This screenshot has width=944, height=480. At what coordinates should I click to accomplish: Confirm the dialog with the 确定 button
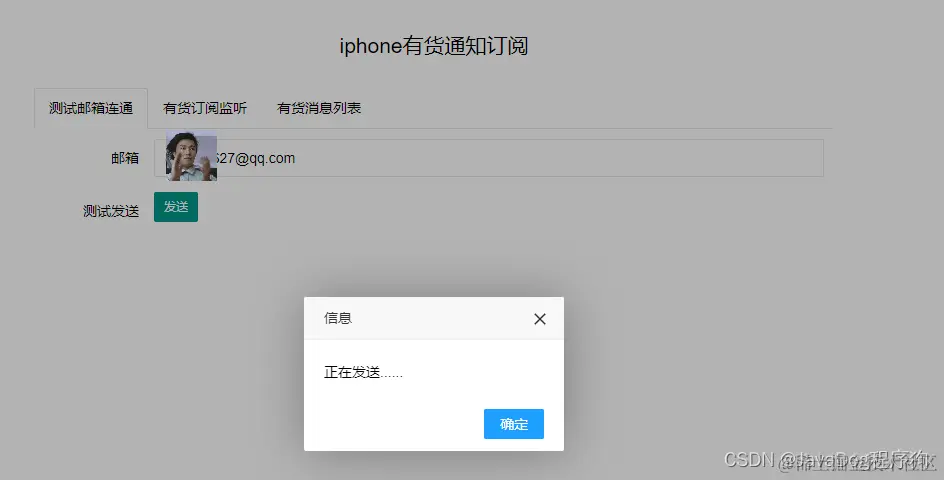[514, 424]
